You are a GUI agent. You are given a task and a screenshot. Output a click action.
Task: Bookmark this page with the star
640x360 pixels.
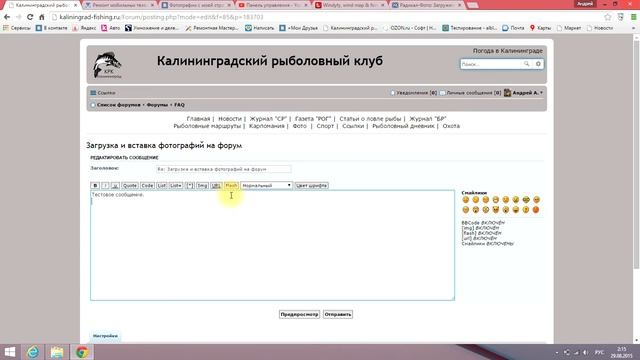coord(608,17)
